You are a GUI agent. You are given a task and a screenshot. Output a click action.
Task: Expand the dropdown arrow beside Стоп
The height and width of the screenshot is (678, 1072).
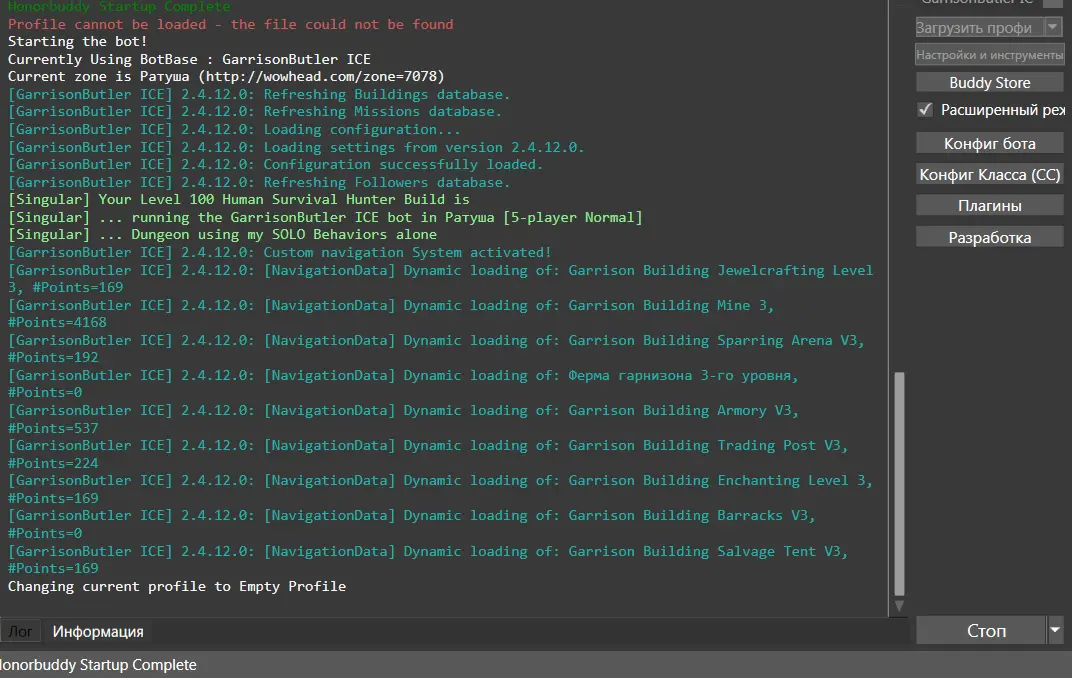1055,630
